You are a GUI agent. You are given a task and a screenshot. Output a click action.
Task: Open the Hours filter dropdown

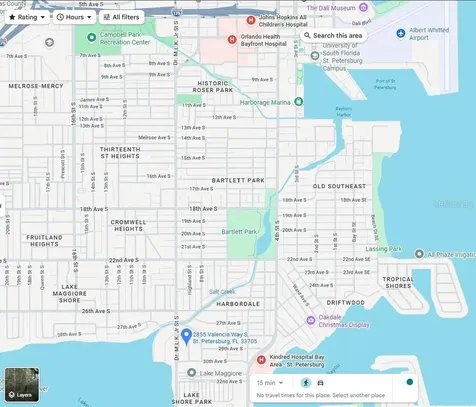(74, 17)
